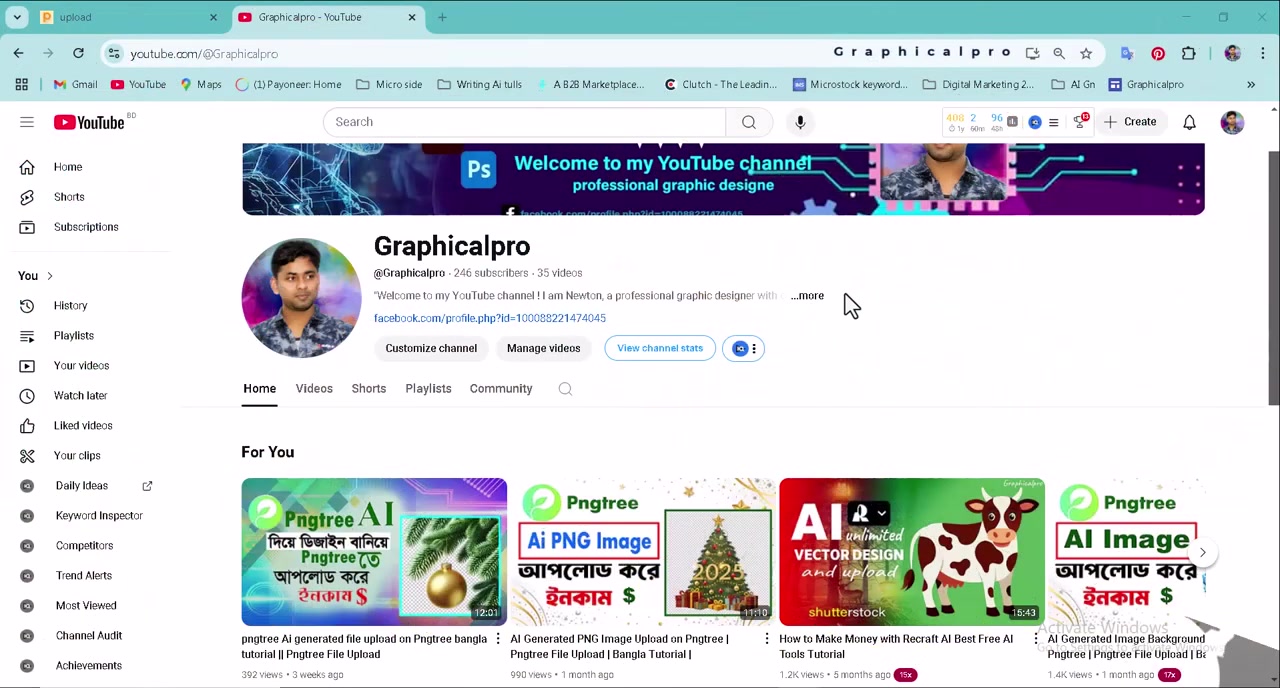
Task: Open the facebook.com profile link
Action: (x=490, y=318)
